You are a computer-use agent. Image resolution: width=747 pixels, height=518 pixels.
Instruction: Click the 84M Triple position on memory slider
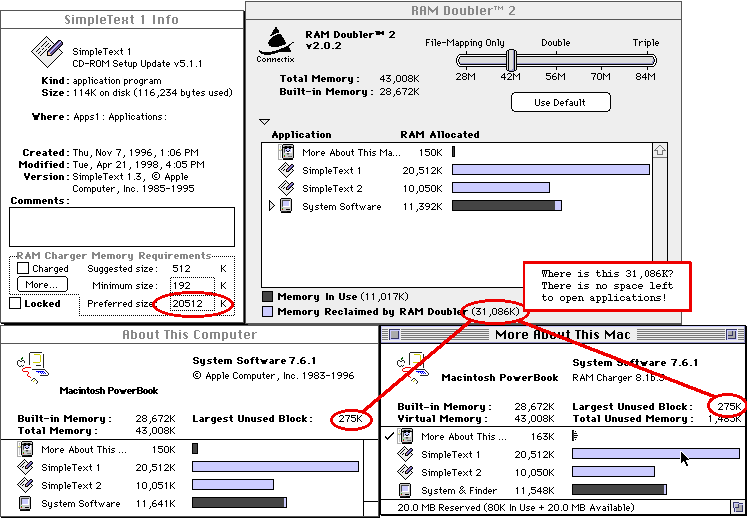point(645,61)
